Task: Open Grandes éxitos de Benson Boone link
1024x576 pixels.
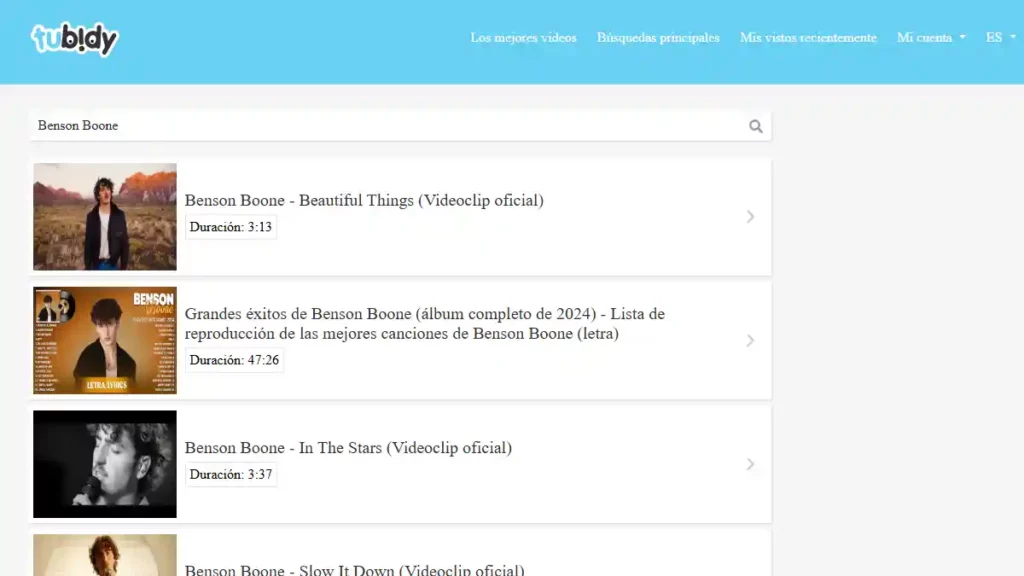Action: pos(424,323)
